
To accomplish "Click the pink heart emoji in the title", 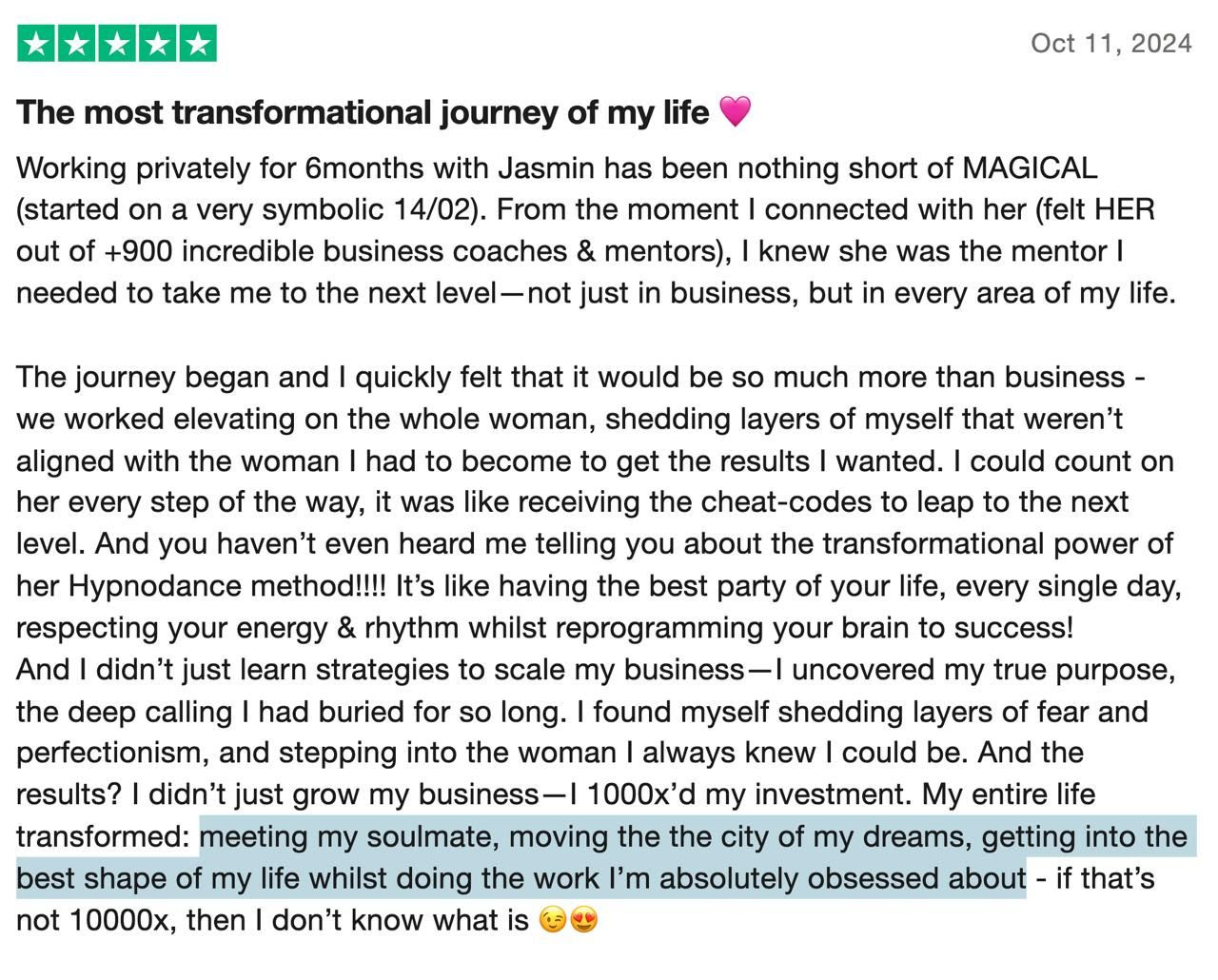I will tap(735, 111).
